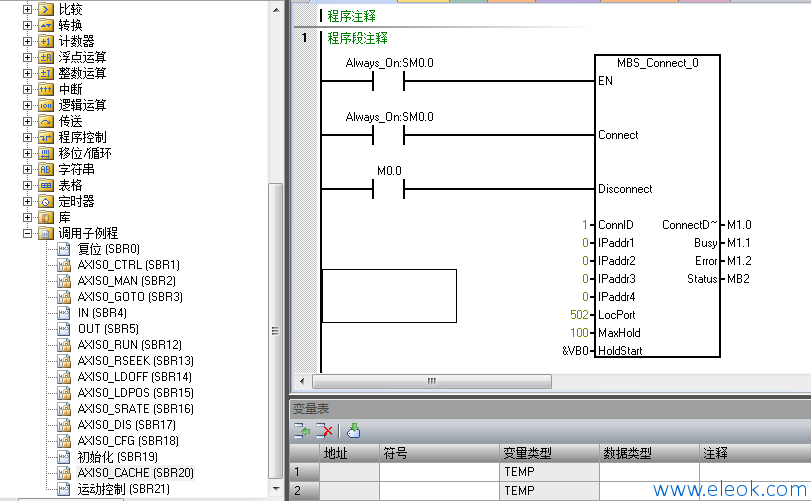The width and height of the screenshot is (811, 501).
Task: Select AXIS0_GOTO (SBR3) in the tree
Action: (130, 297)
